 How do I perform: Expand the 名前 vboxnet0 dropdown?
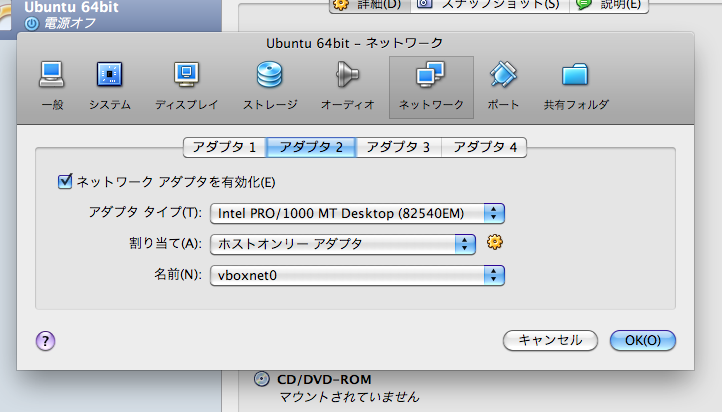point(358,275)
